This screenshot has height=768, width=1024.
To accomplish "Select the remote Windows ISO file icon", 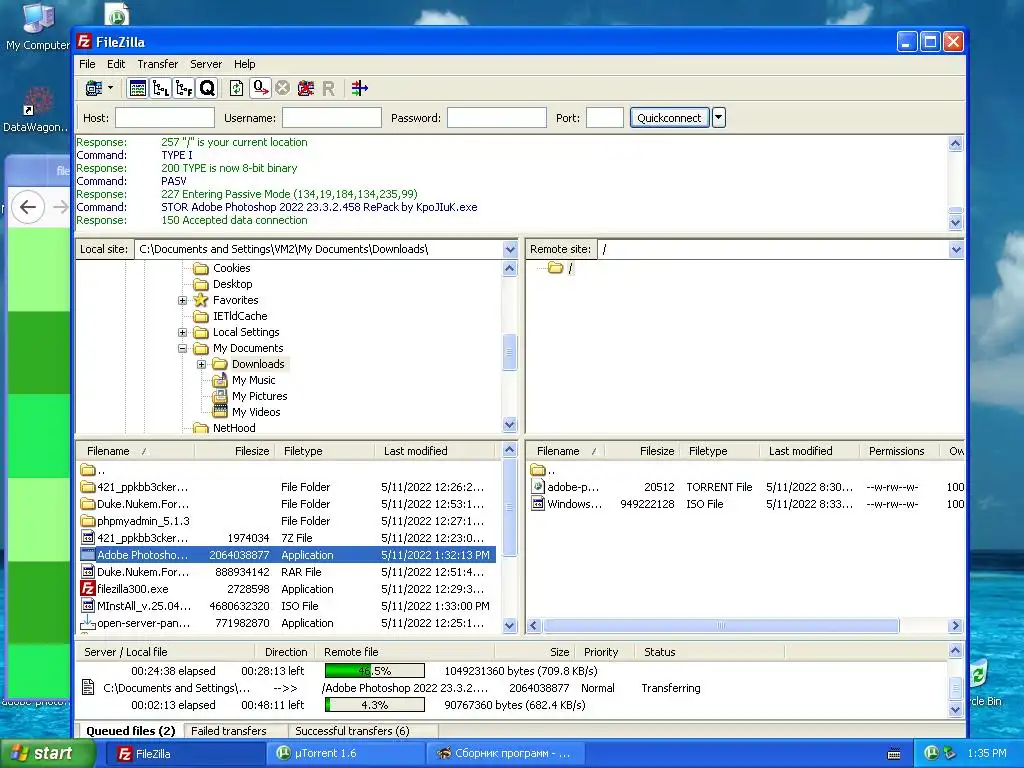I will point(538,504).
